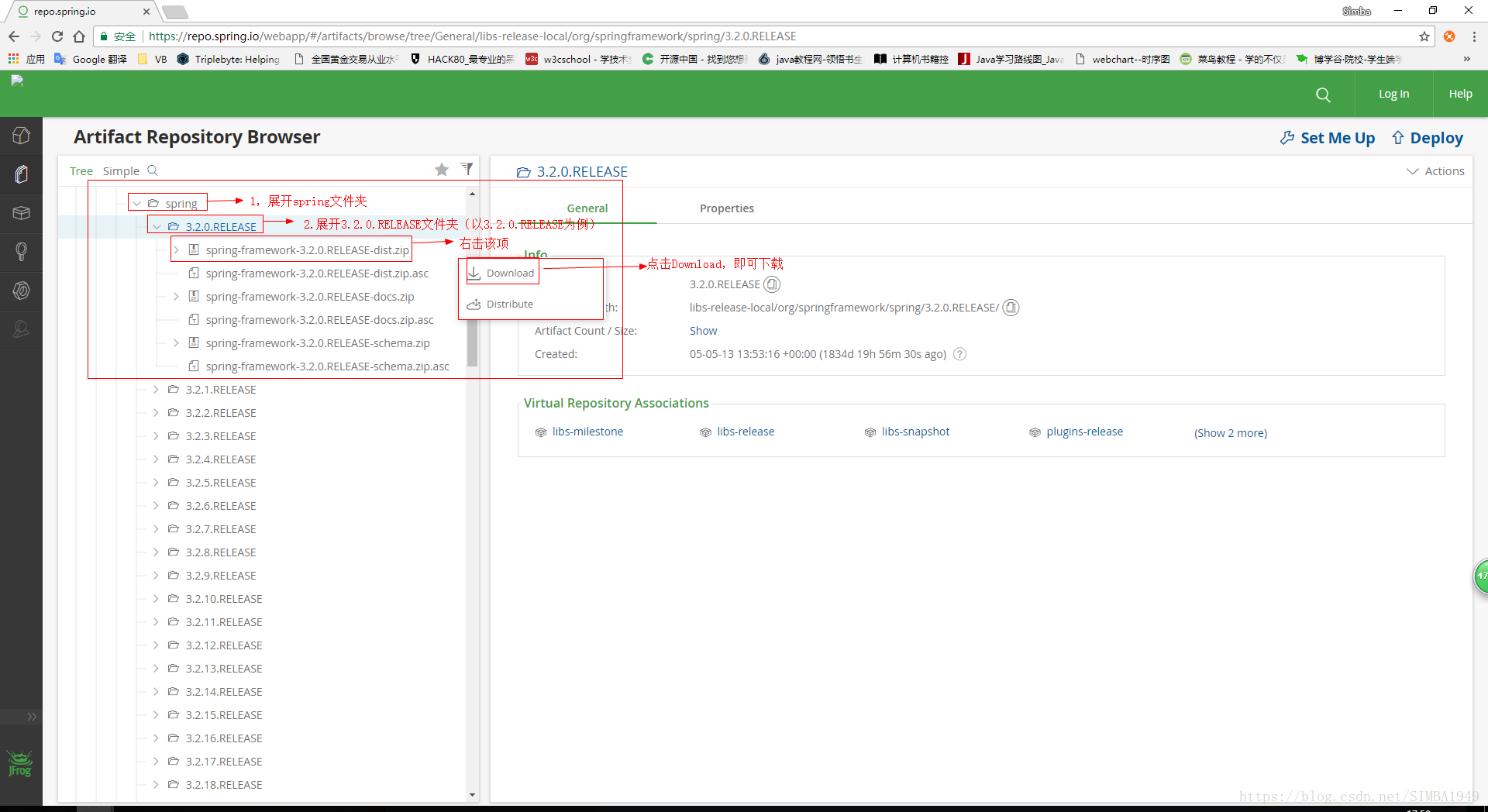Expand the sidebar with the double-arrow icon

click(x=32, y=717)
